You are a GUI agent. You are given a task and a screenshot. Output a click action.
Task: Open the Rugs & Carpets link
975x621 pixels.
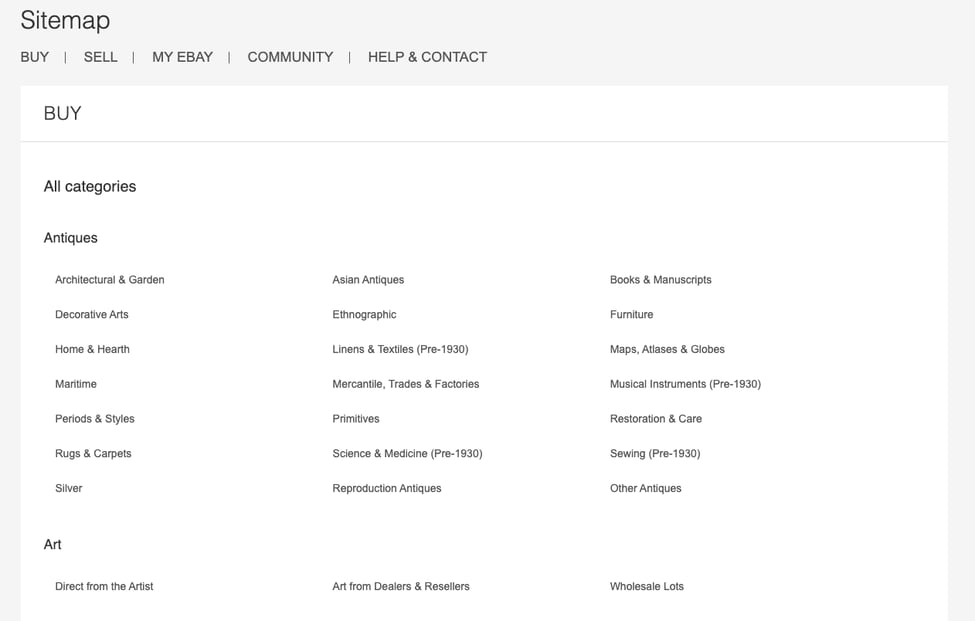(x=93, y=453)
